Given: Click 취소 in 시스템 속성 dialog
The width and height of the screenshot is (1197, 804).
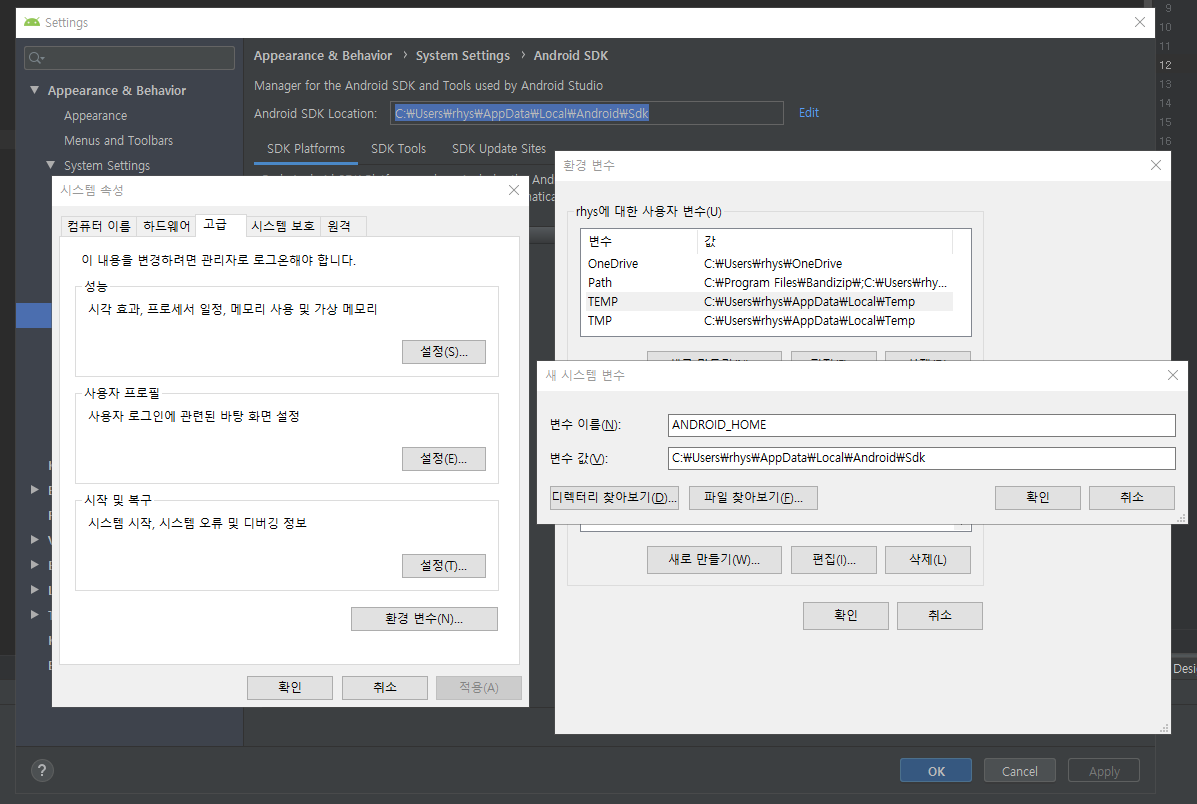Looking at the screenshot, I should point(385,688).
